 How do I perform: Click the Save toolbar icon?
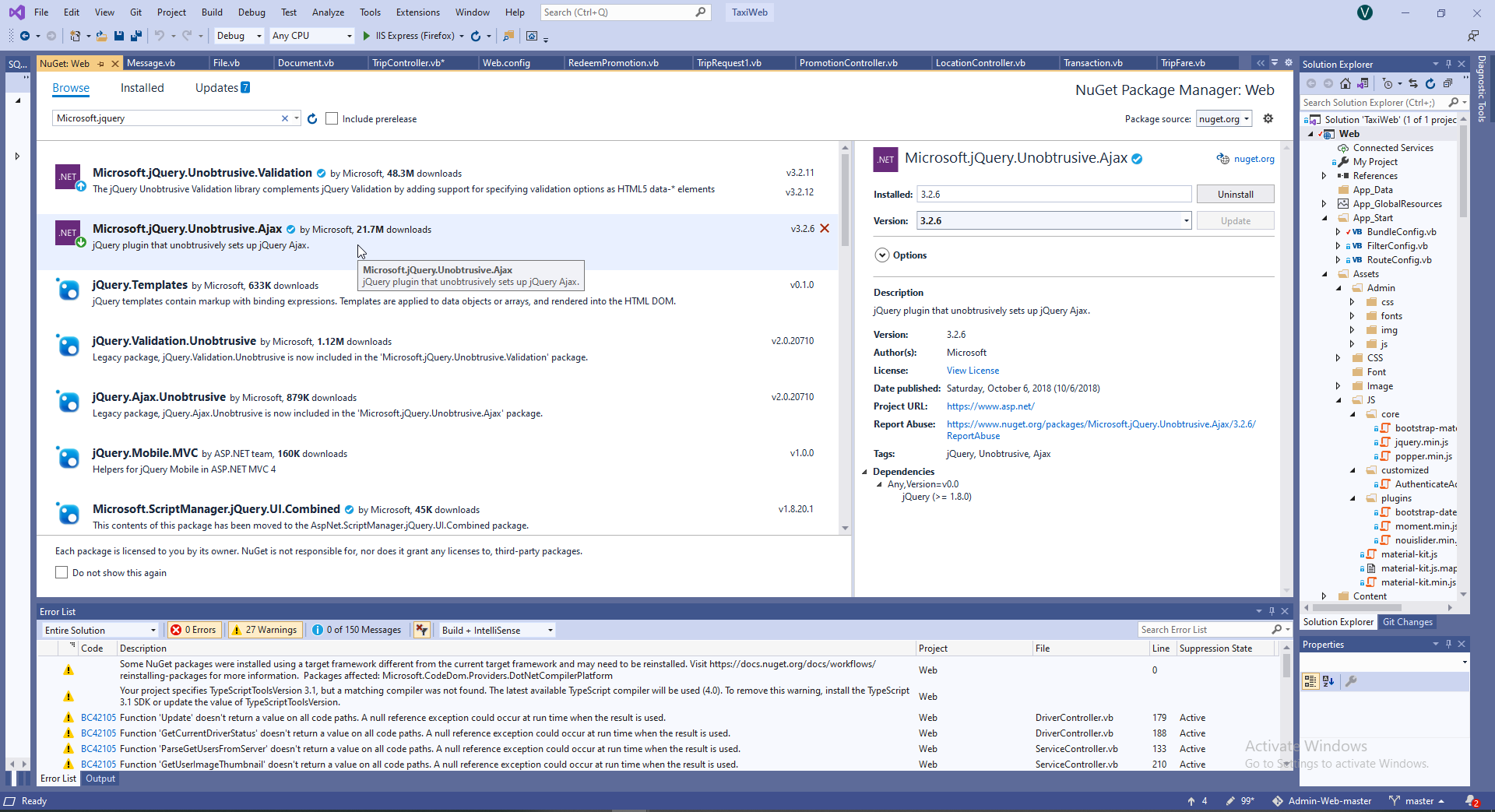(119, 36)
